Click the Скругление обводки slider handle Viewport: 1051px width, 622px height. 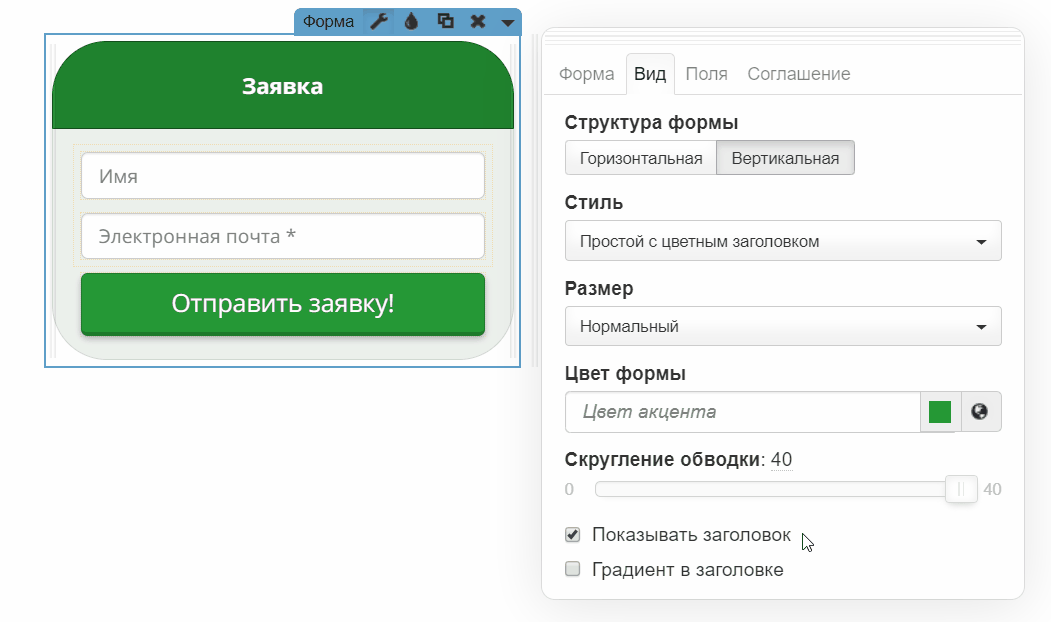pos(961,489)
